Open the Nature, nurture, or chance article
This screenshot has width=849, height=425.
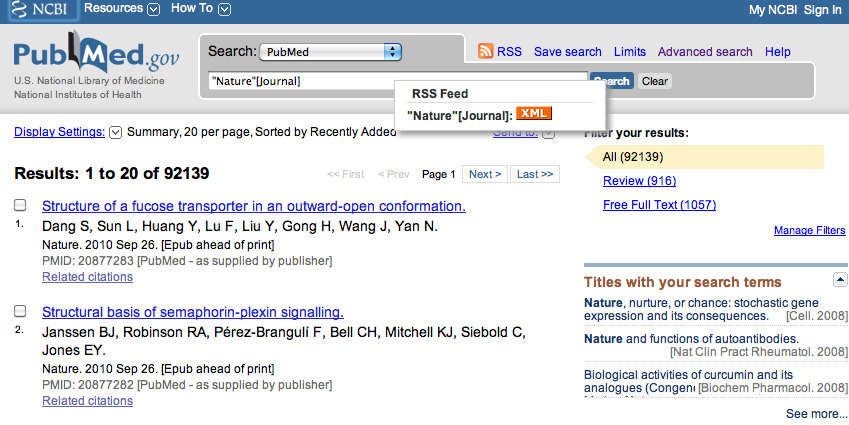pos(701,309)
